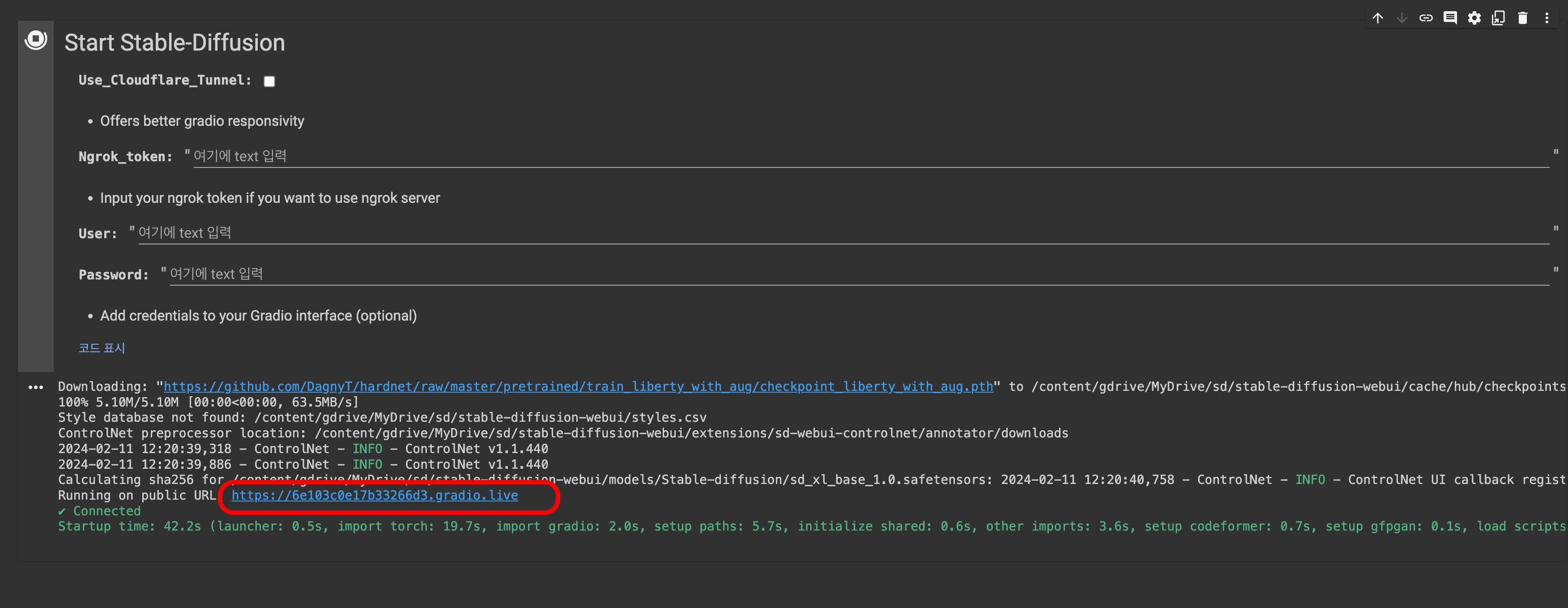Copy link to cell icon
1568x608 pixels.
tap(1426, 18)
